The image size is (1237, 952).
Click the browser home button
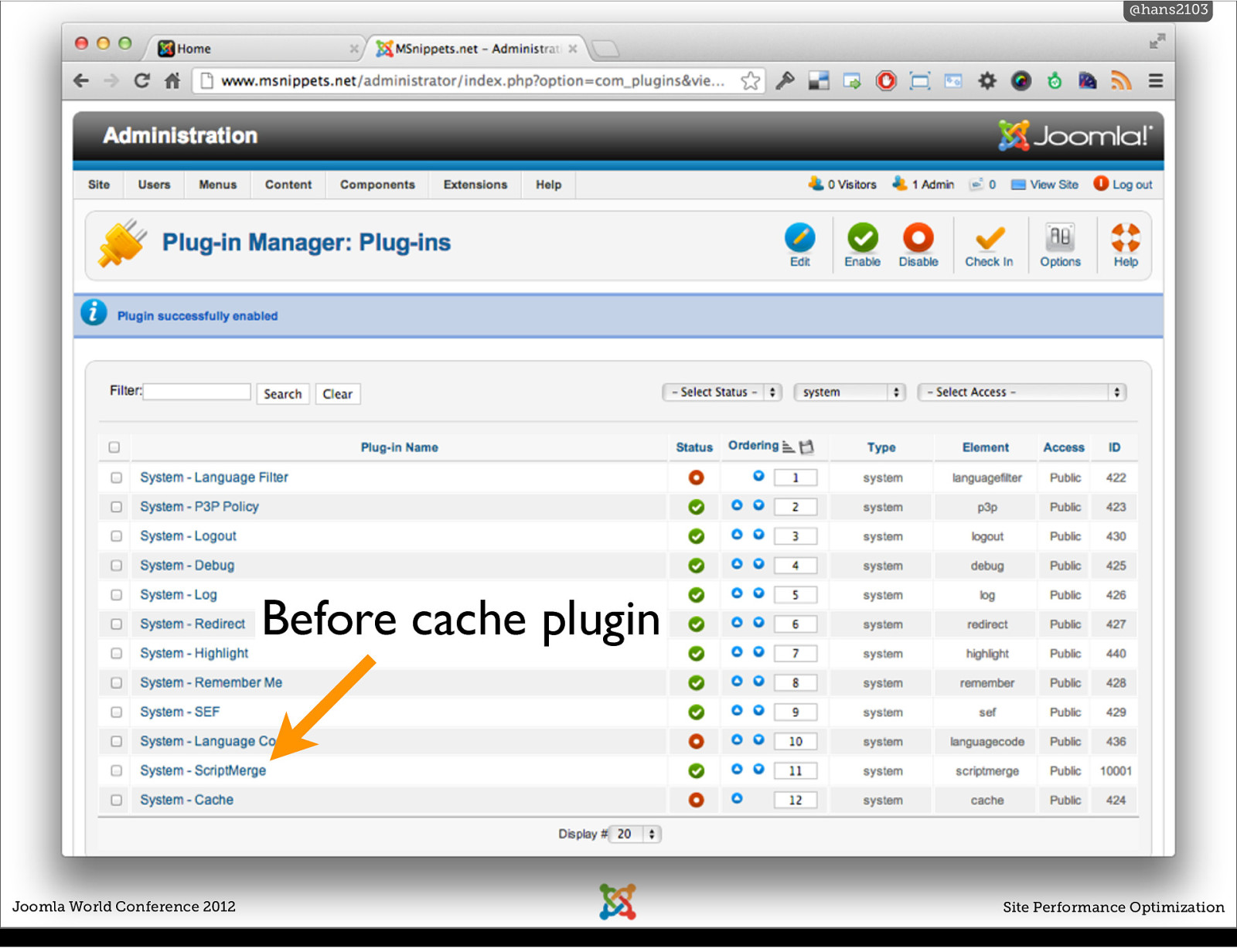172,80
